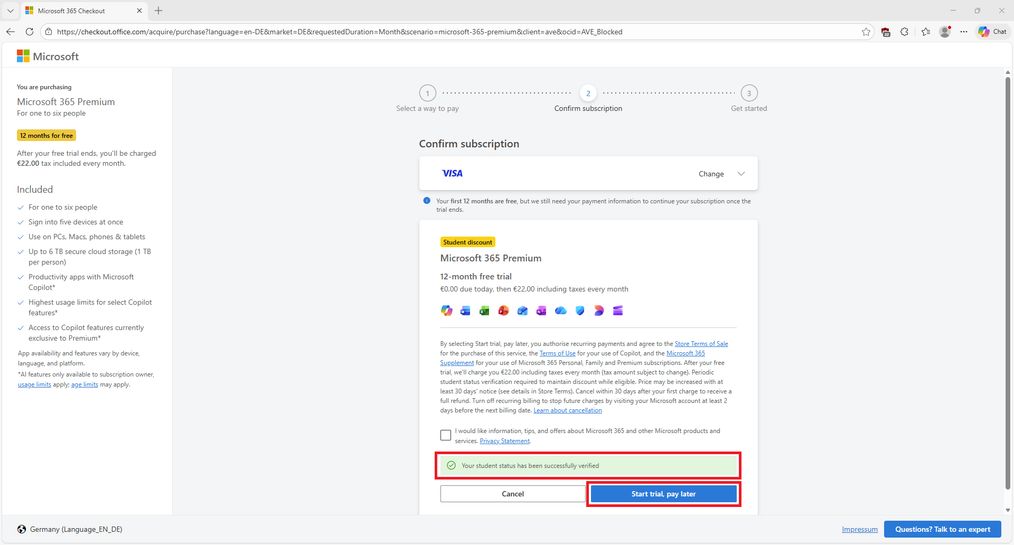The width and height of the screenshot is (1014, 545).
Task: Add page to favorites with star icon
Action: point(866,32)
